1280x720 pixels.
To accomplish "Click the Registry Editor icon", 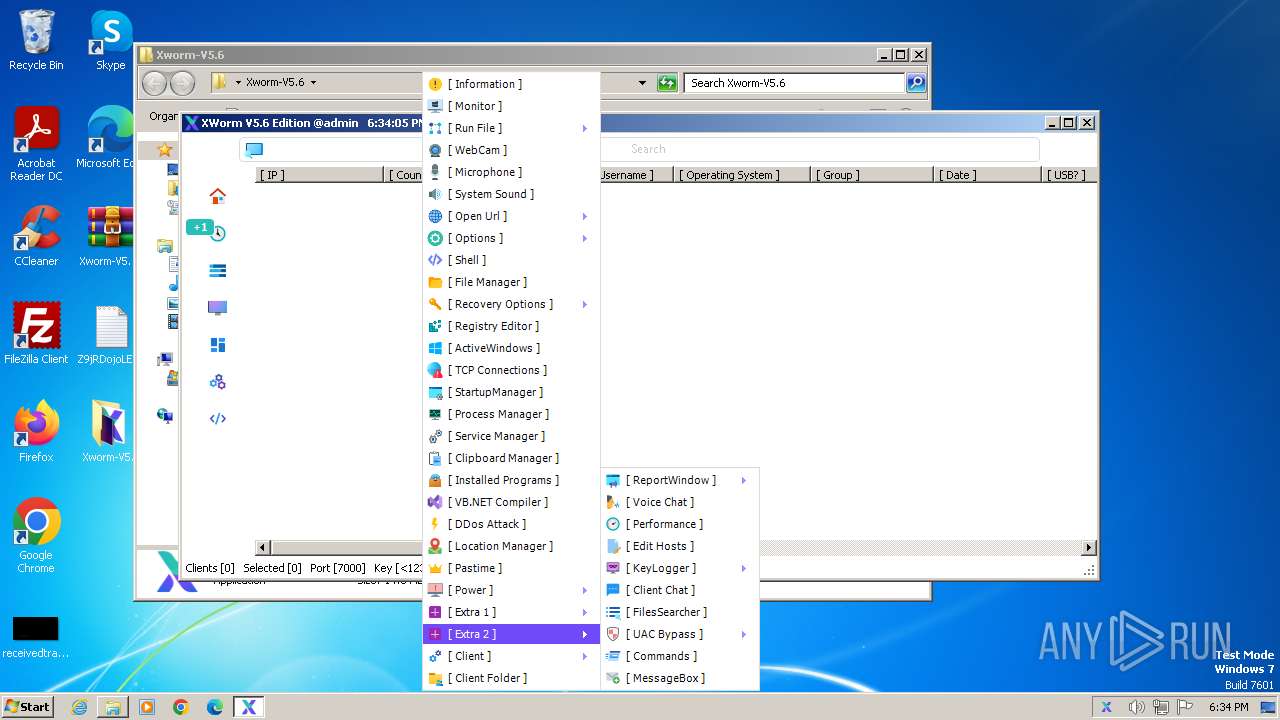I will coord(435,326).
